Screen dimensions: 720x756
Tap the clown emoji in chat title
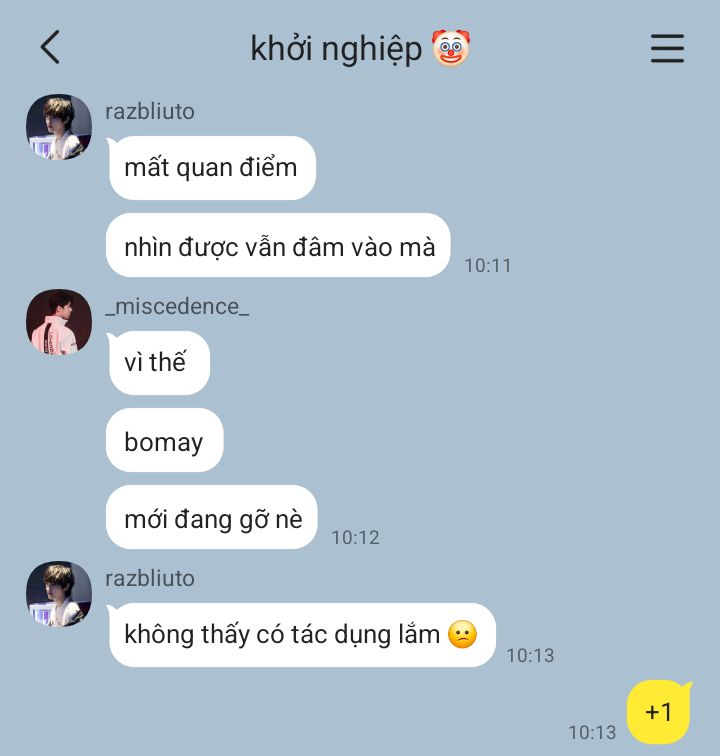451,48
